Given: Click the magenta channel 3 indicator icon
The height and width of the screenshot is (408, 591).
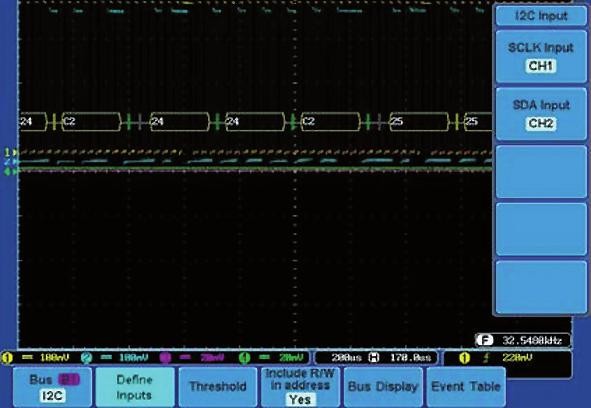Looking at the screenshot, I should (165, 357).
